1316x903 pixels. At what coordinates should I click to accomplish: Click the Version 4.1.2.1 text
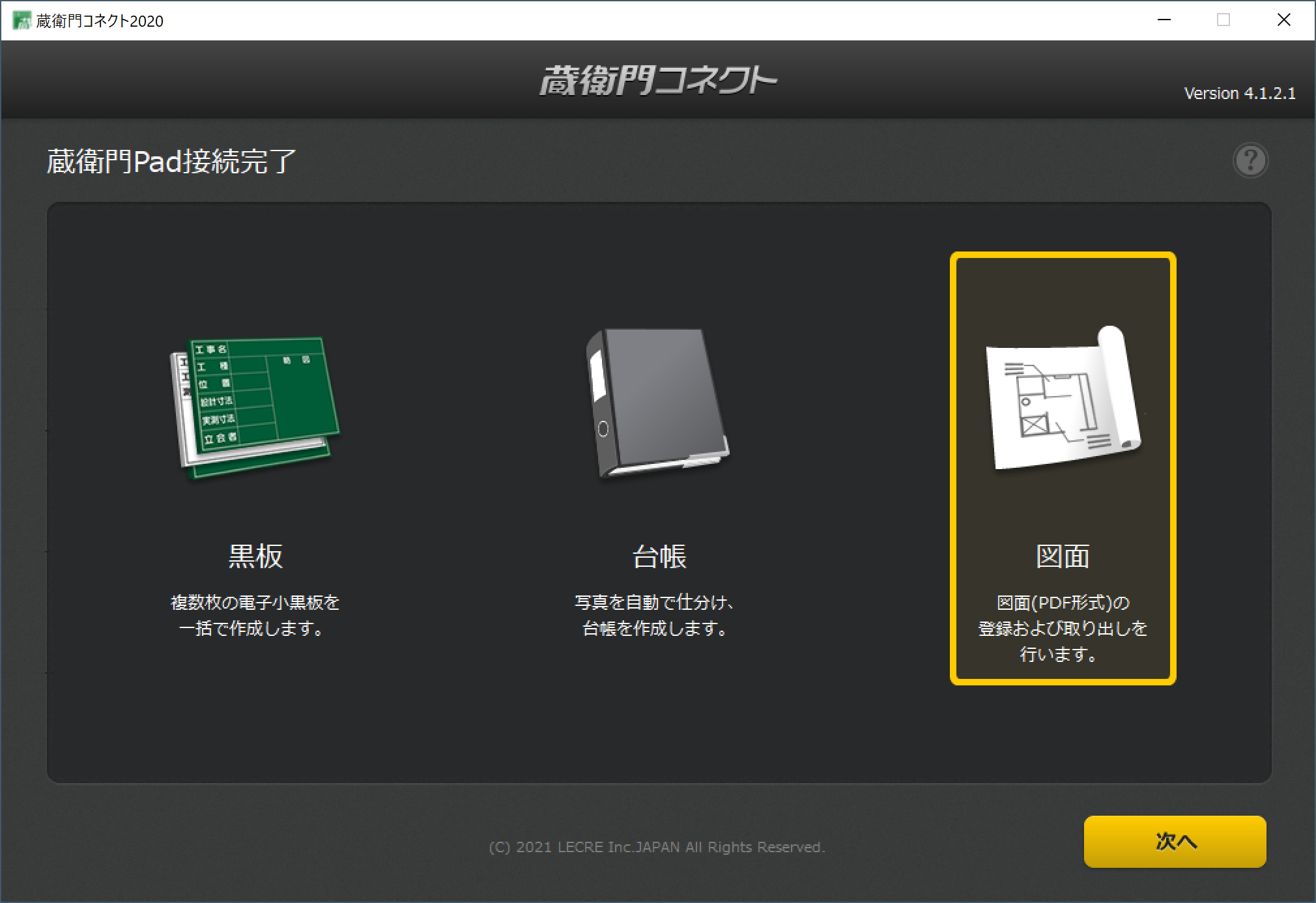point(1239,93)
